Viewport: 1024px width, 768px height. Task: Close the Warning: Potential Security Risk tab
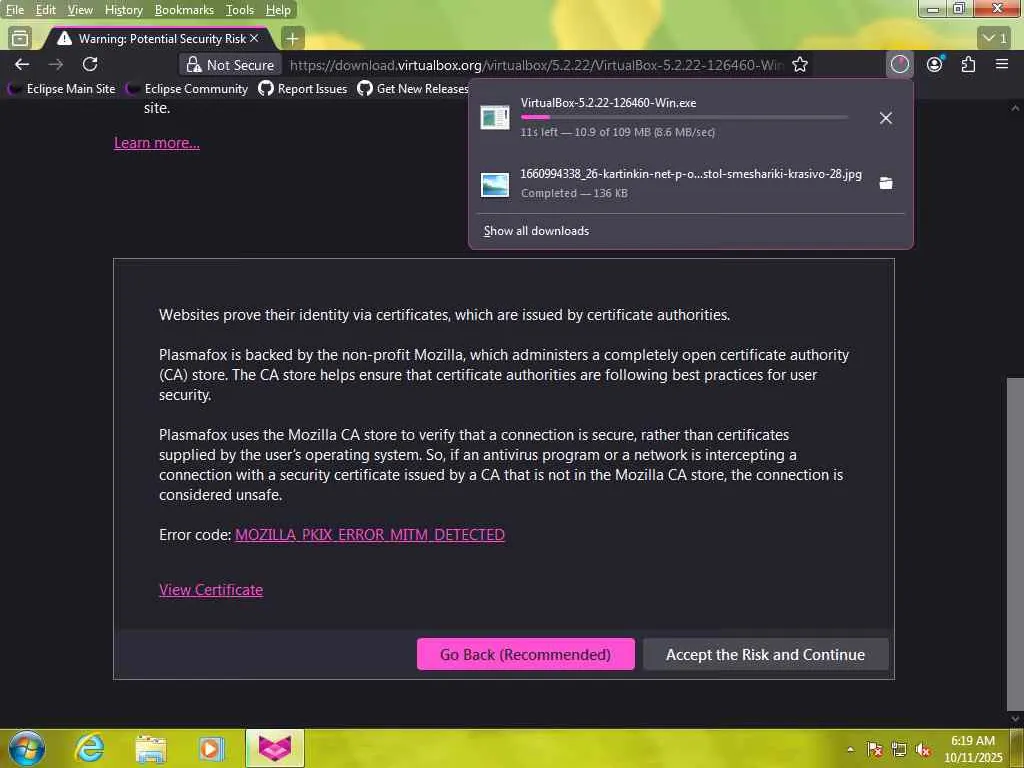(x=254, y=39)
